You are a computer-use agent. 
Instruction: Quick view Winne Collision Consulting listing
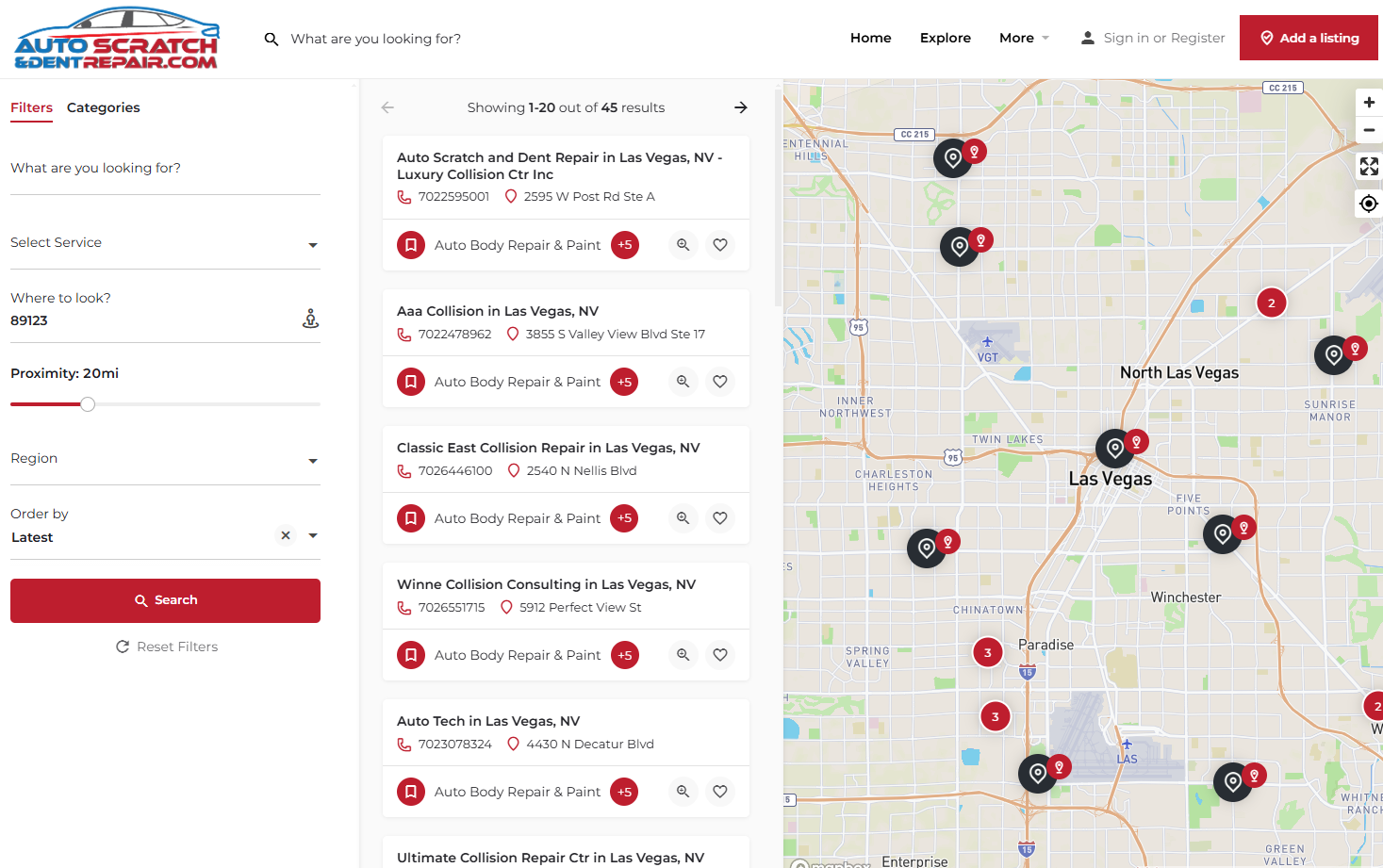[x=683, y=655]
